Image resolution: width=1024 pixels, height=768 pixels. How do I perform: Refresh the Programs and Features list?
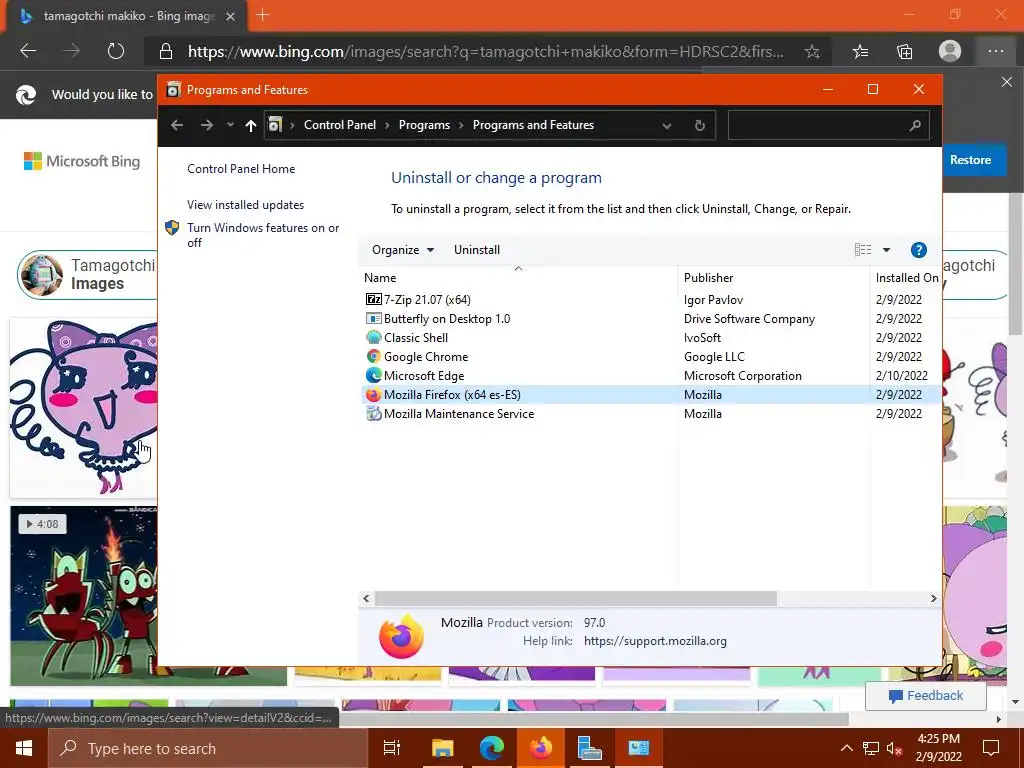tap(699, 125)
